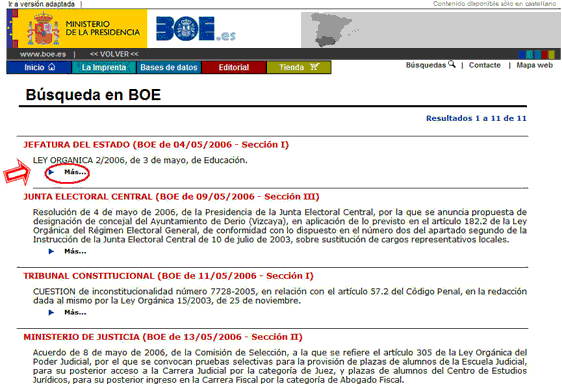Click 'Ir a versión adaptada' link
The width and height of the screenshot is (562, 384).
pos(42,4)
